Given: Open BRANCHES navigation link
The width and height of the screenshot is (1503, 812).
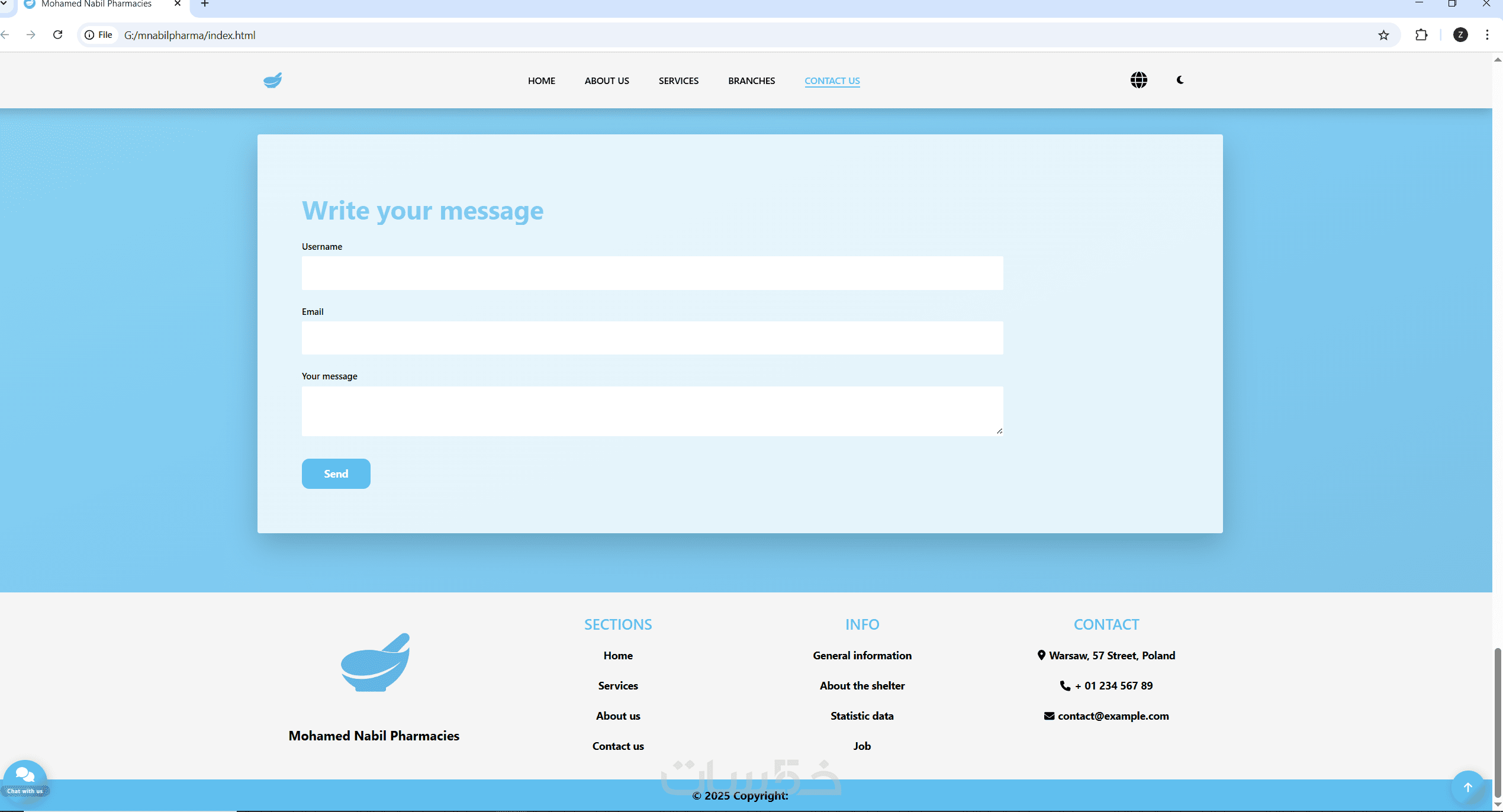Looking at the screenshot, I should [x=751, y=81].
